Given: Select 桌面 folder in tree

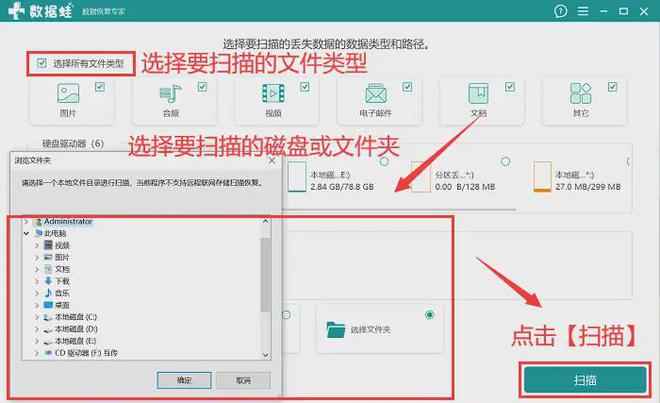Looking at the screenshot, I should point(62,305).
